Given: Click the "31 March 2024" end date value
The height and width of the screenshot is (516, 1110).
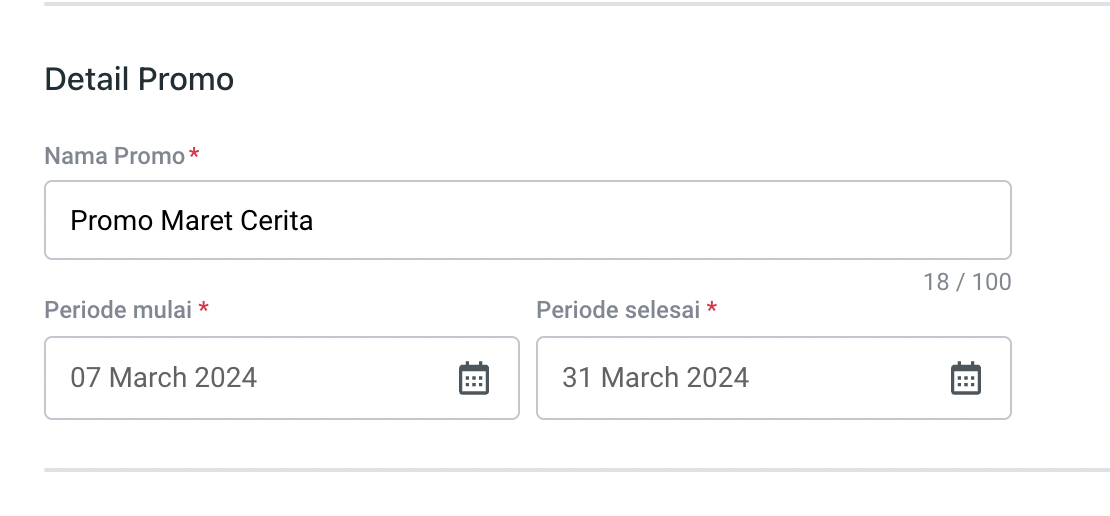Looking at the screenshot, I should click(x=655, y=378).
